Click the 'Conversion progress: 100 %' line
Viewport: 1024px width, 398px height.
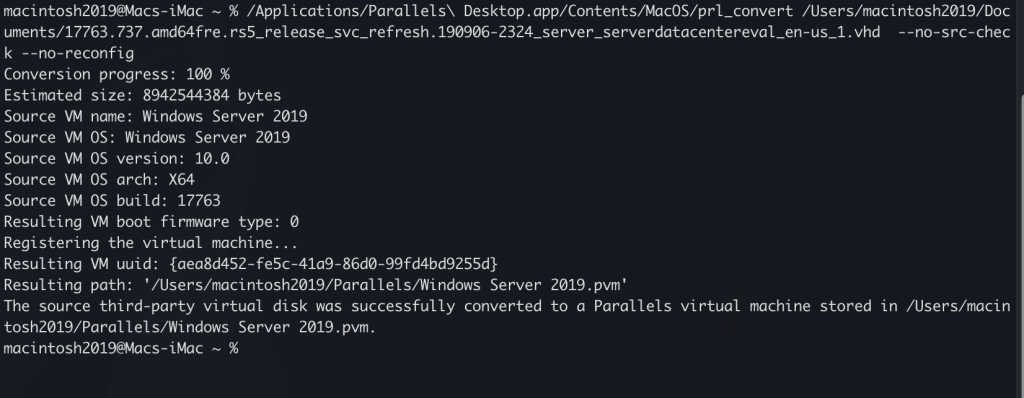pyautogui.click(x=117, y=75)
